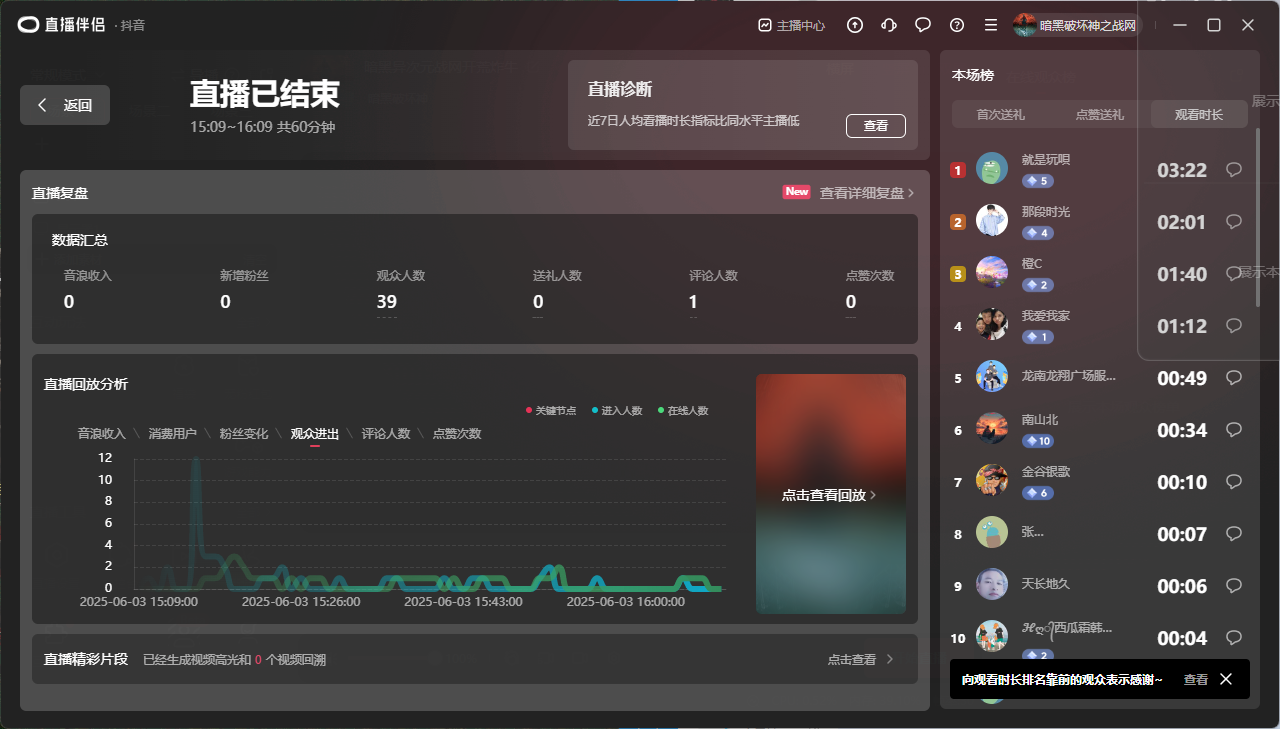Toggle the 关键节点 legend series
The image size is (1280, 729).
(x=551, y=411)
